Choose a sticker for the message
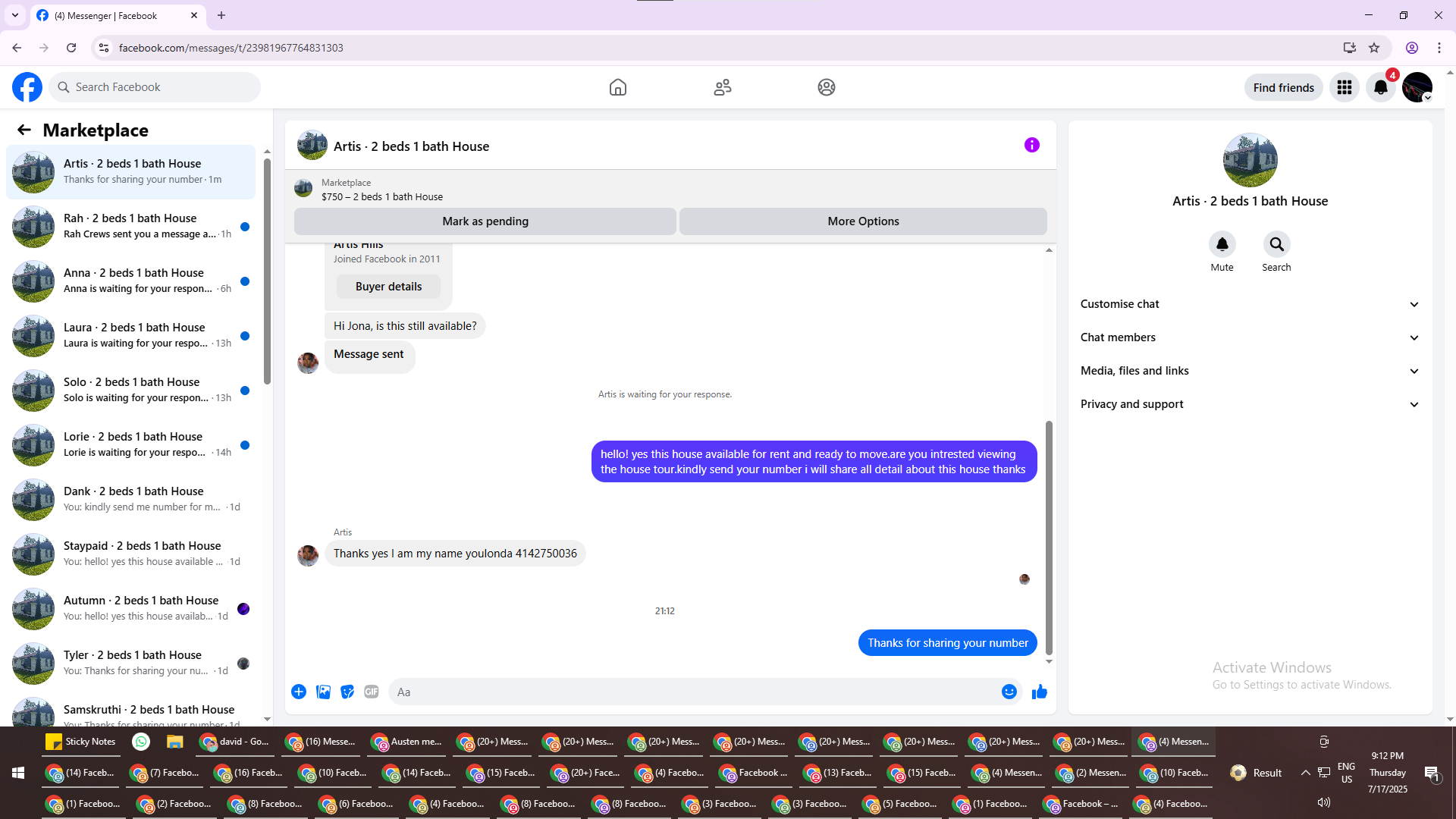The width and height of the screenshot is (1456, 819). coord(347,692)
